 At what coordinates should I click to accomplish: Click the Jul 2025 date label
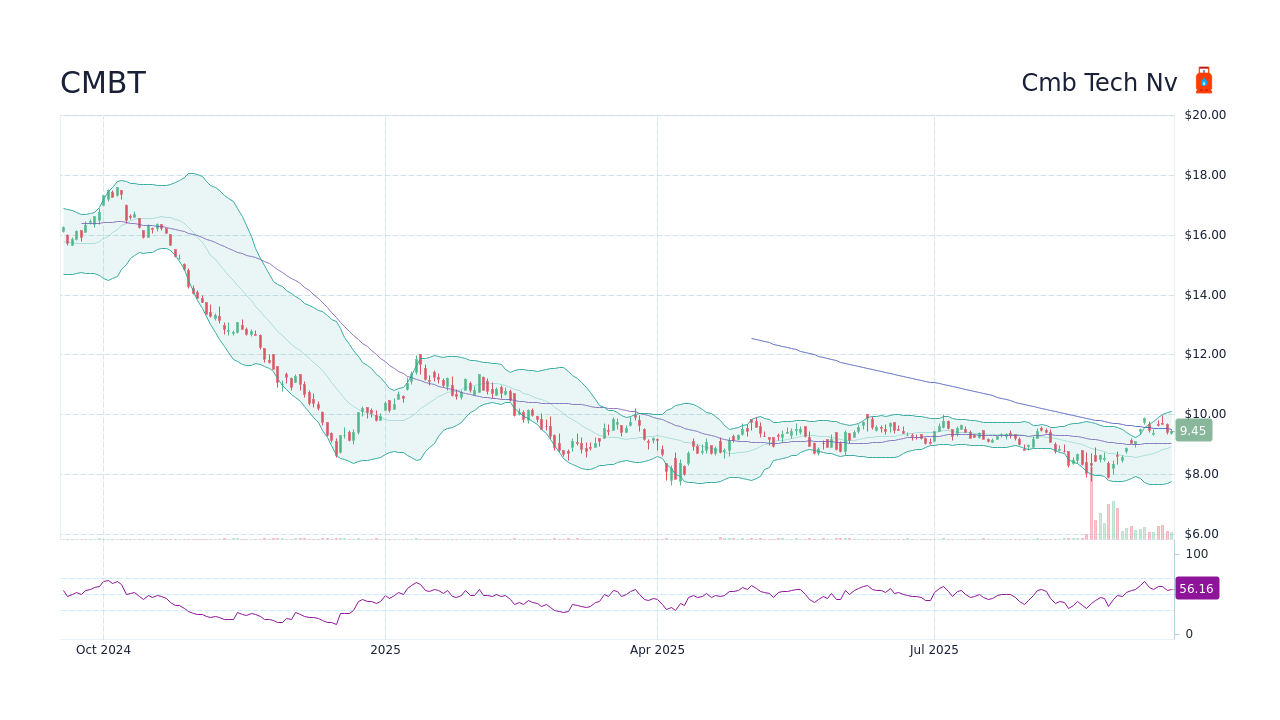[934, 649]
